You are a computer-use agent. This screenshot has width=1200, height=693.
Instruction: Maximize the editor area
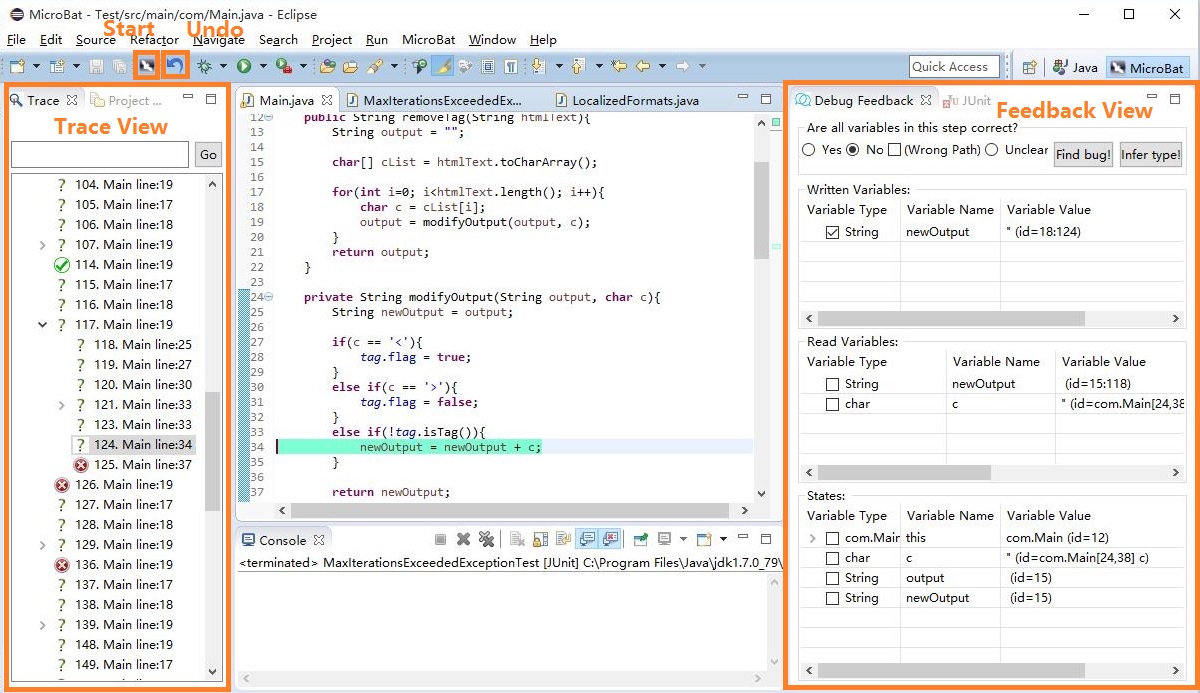(765, 99)
